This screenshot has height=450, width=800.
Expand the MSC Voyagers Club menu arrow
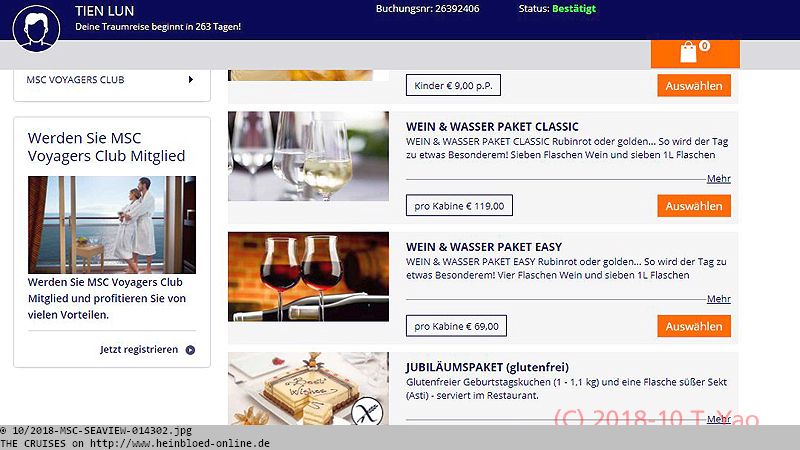pos(190,80)
